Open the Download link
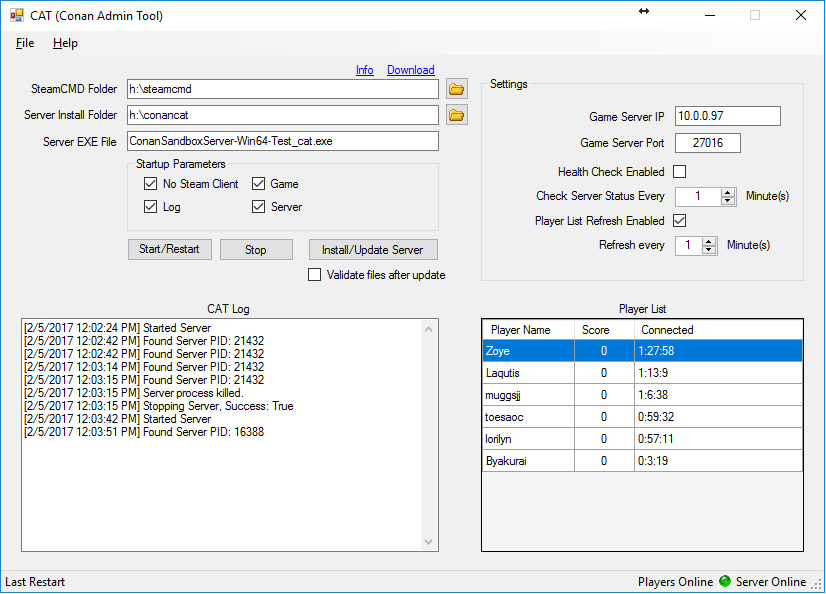The height and width of the screenshot is (594, 826). point(410,70)
